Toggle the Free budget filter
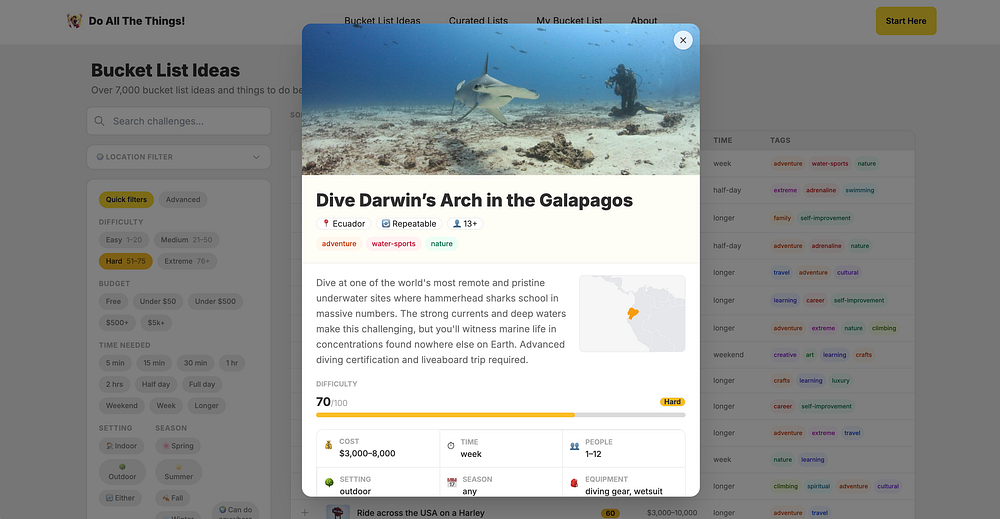 click(x=114, y=302)
